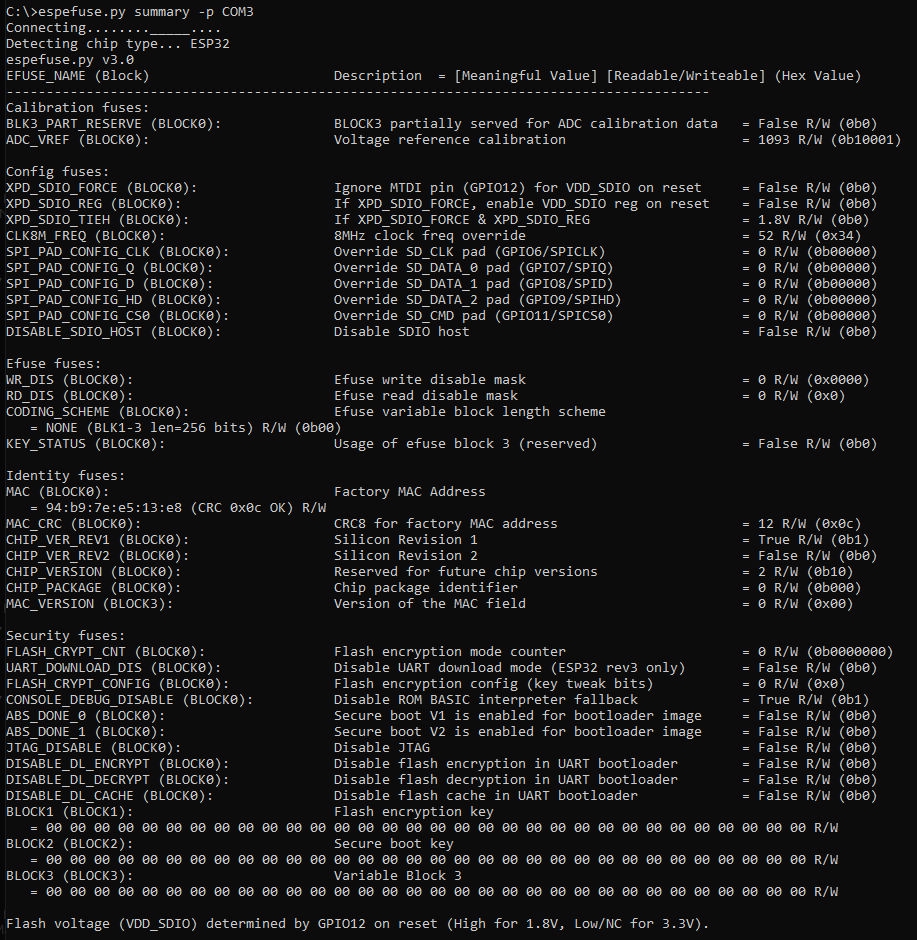This screenshot has height=940, width=917.
Task: Click the Flash voltage VDD_SDIO footer line
Action: pyautogui.click(x=357, y=924)
